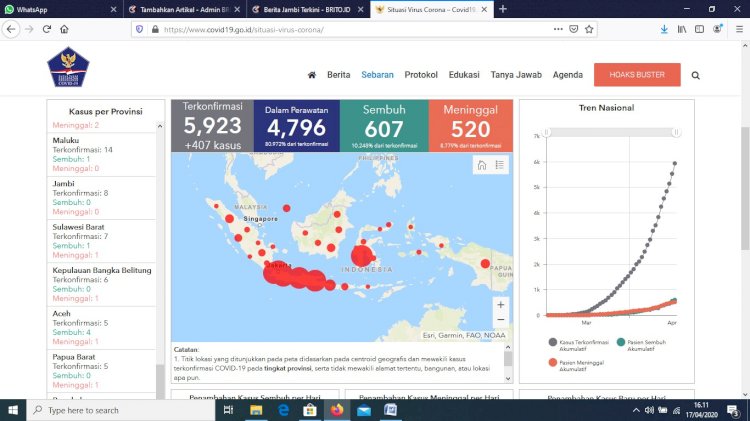750x421 pixels.
Task: Switch to Tambahkan Artikel Admin tab
Action: [x=179, y=9]
